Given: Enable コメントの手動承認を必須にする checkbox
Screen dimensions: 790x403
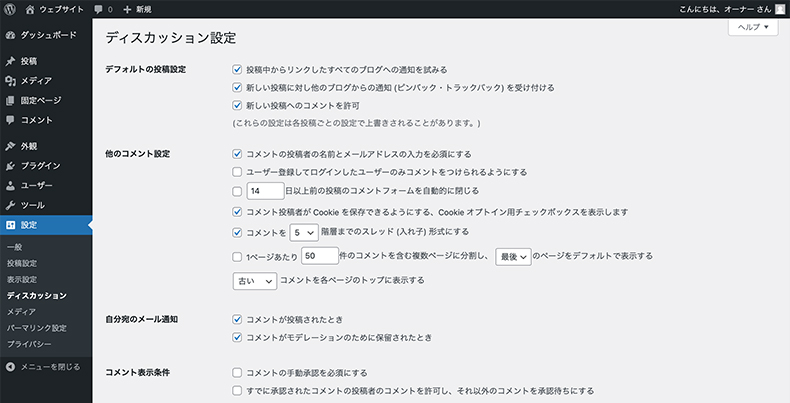Looking at the screenshot, I should point(237,373).
